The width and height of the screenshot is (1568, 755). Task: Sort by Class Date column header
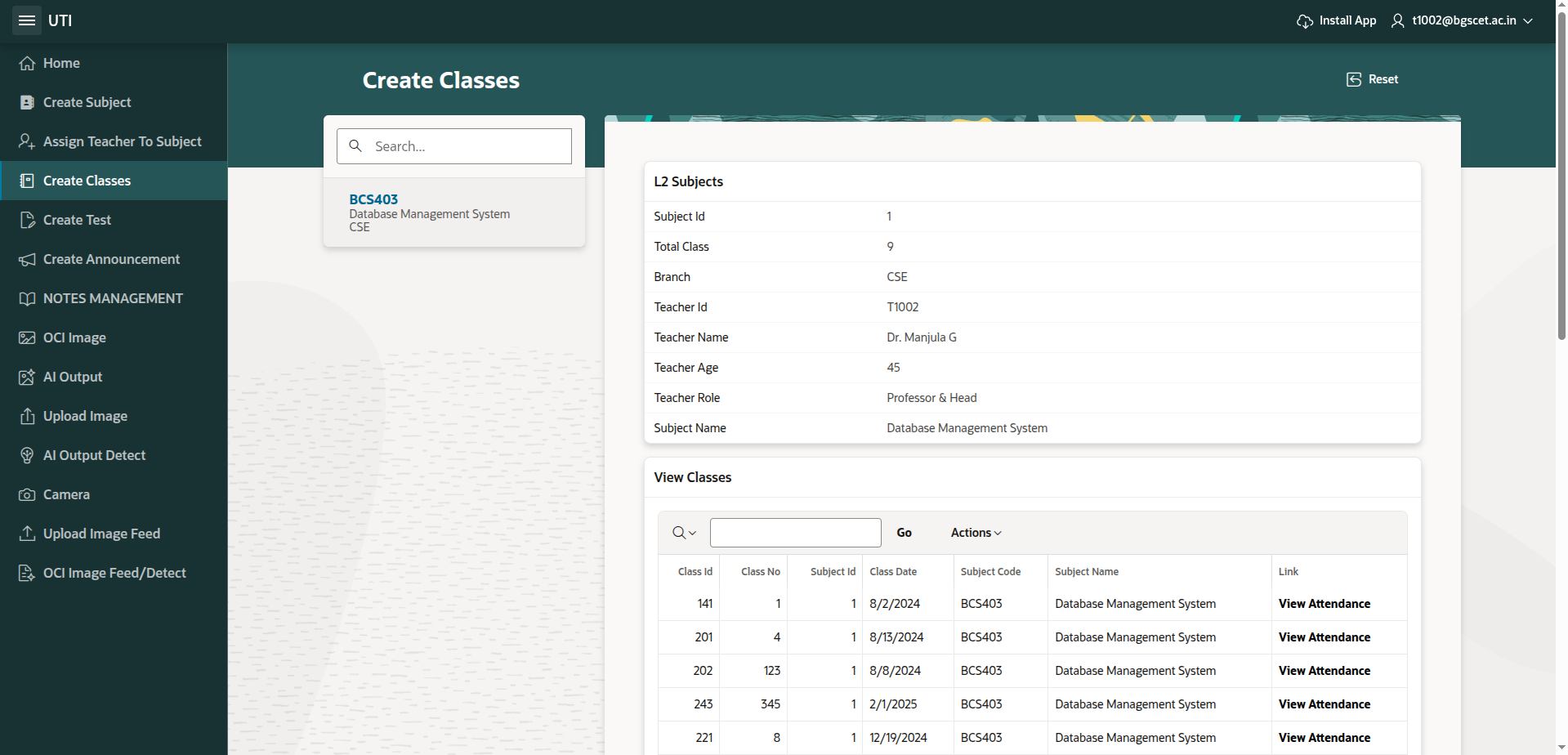pyautogui.click(x=893, y=572)
